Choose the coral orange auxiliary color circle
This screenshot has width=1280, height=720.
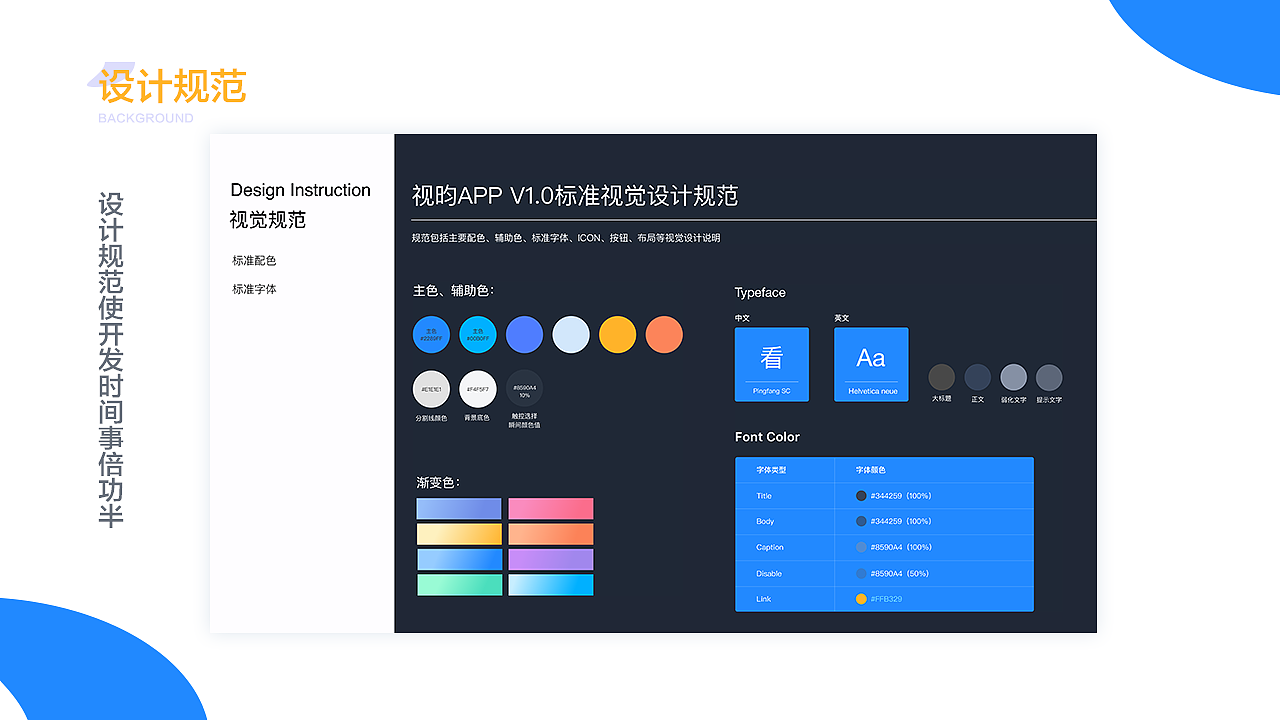[664, 334]
